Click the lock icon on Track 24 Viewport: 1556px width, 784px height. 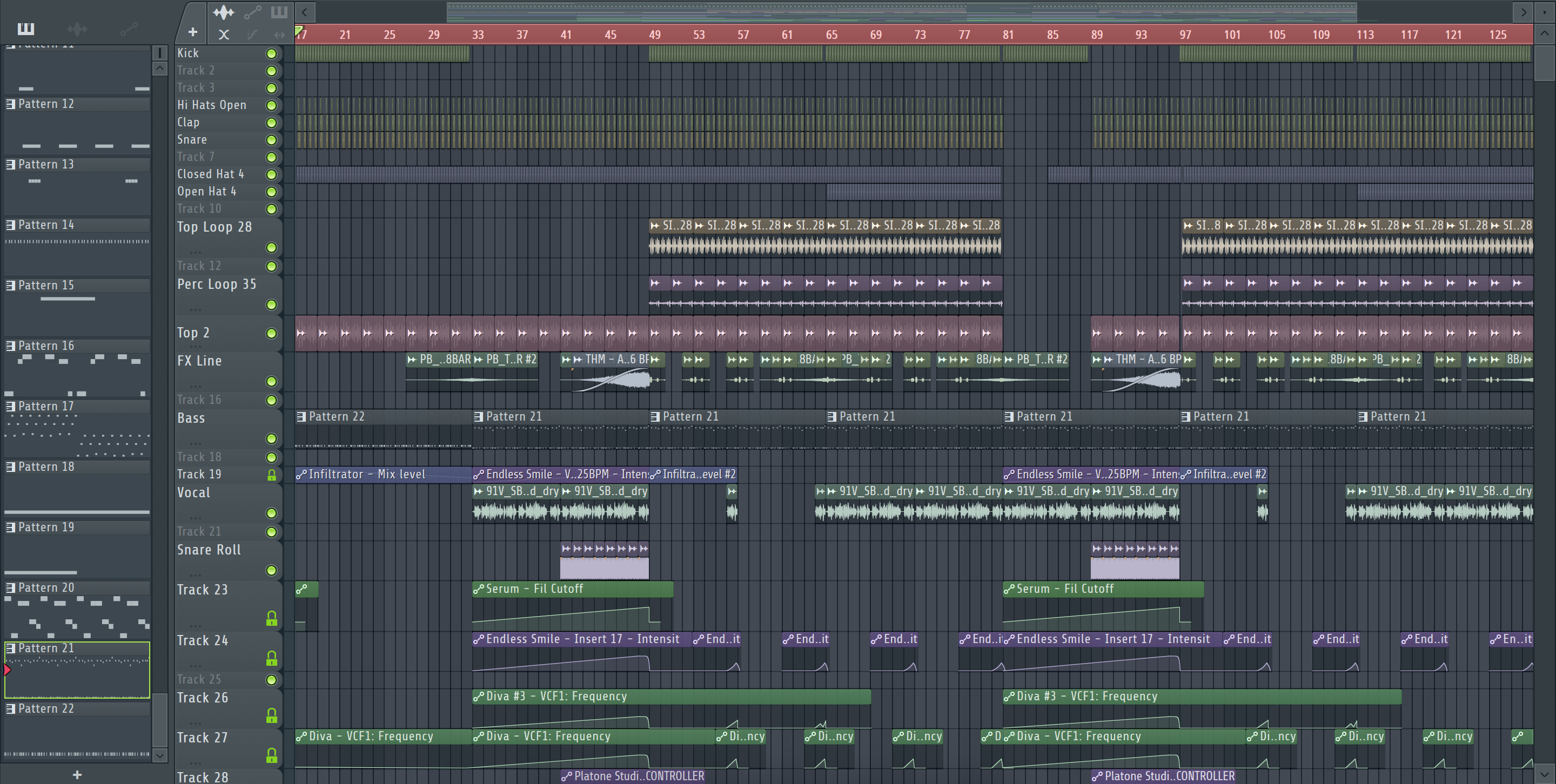(272, 658)
